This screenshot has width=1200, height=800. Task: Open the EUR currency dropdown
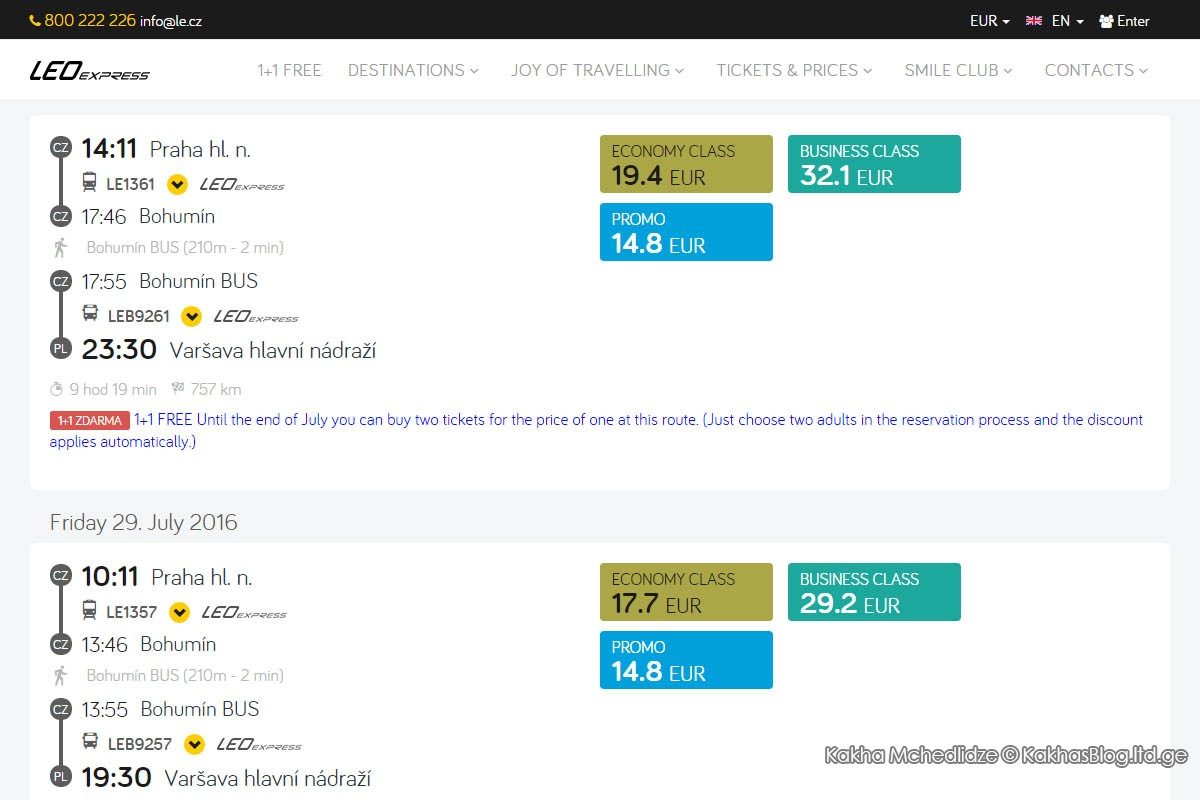click(x=989, y=21)
